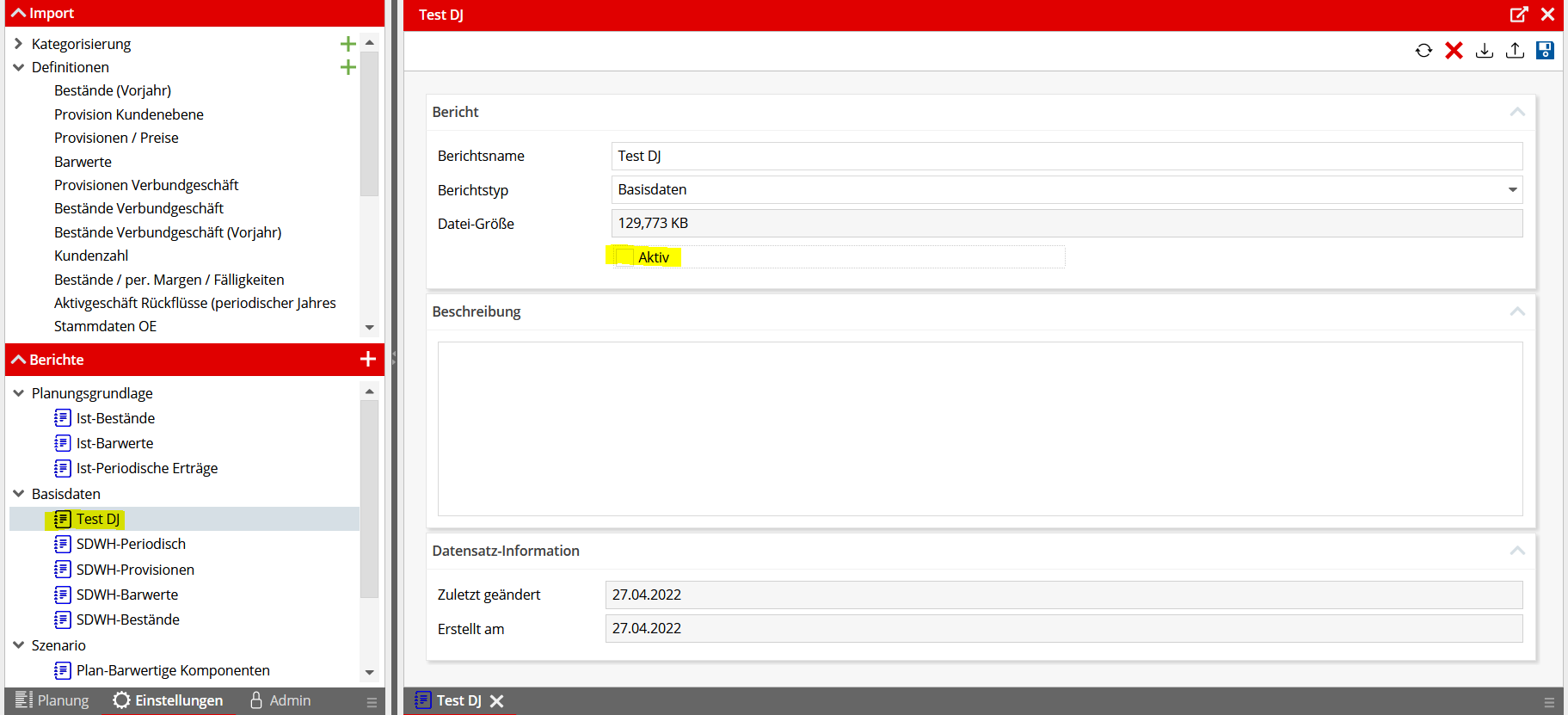Select Aktivgeschäft Rückflüsse definition

coord(195,303)
